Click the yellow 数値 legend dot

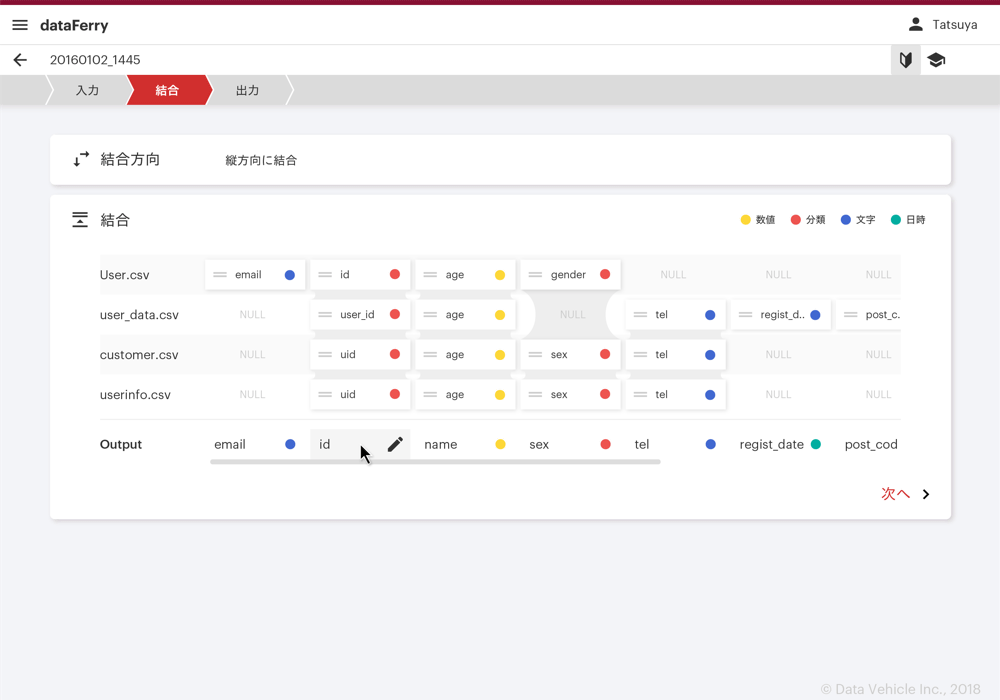tap(745, 220)
